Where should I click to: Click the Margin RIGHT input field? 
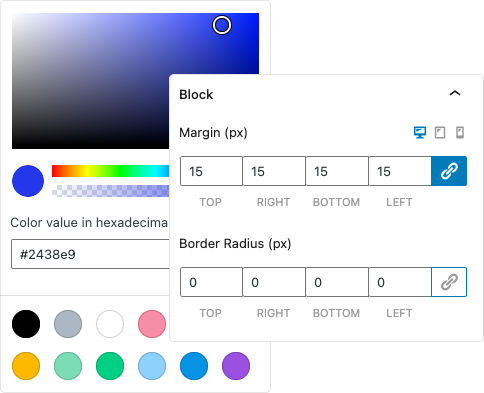(274, 171)
